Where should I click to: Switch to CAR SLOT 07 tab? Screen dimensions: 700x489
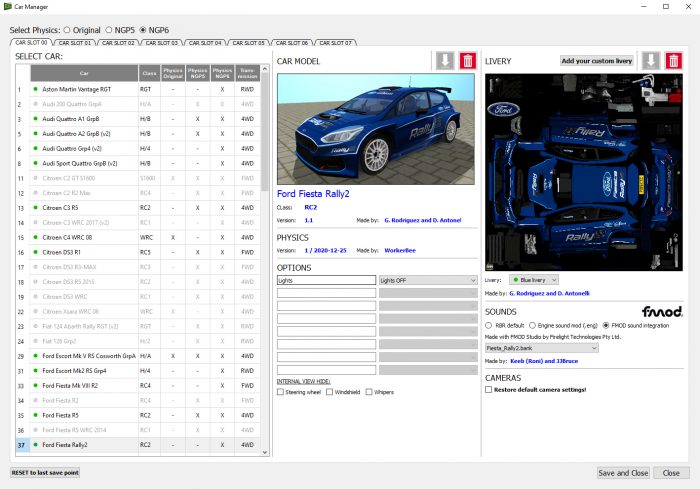pos(335,43)
